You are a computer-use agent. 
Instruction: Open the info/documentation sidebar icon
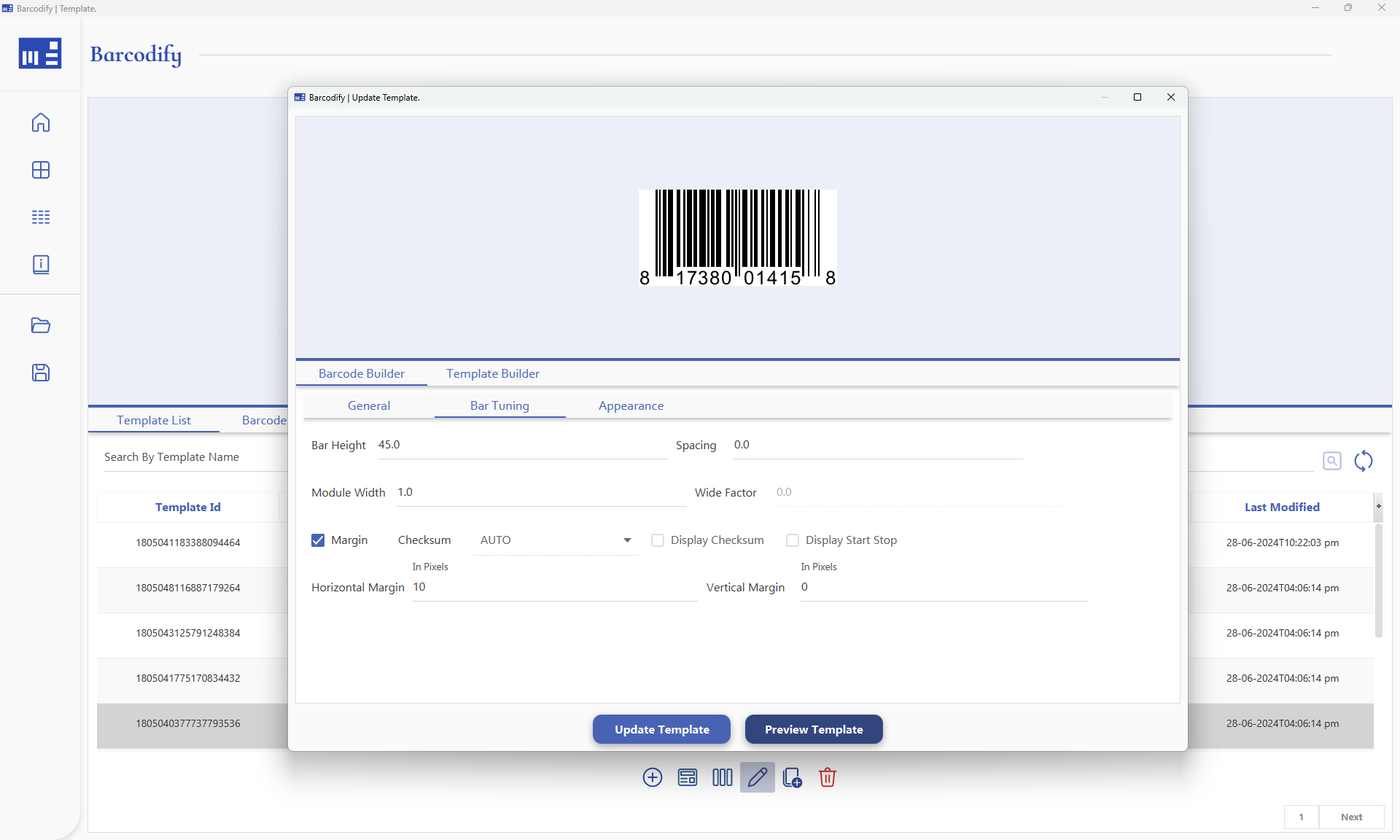pos(41,264)
